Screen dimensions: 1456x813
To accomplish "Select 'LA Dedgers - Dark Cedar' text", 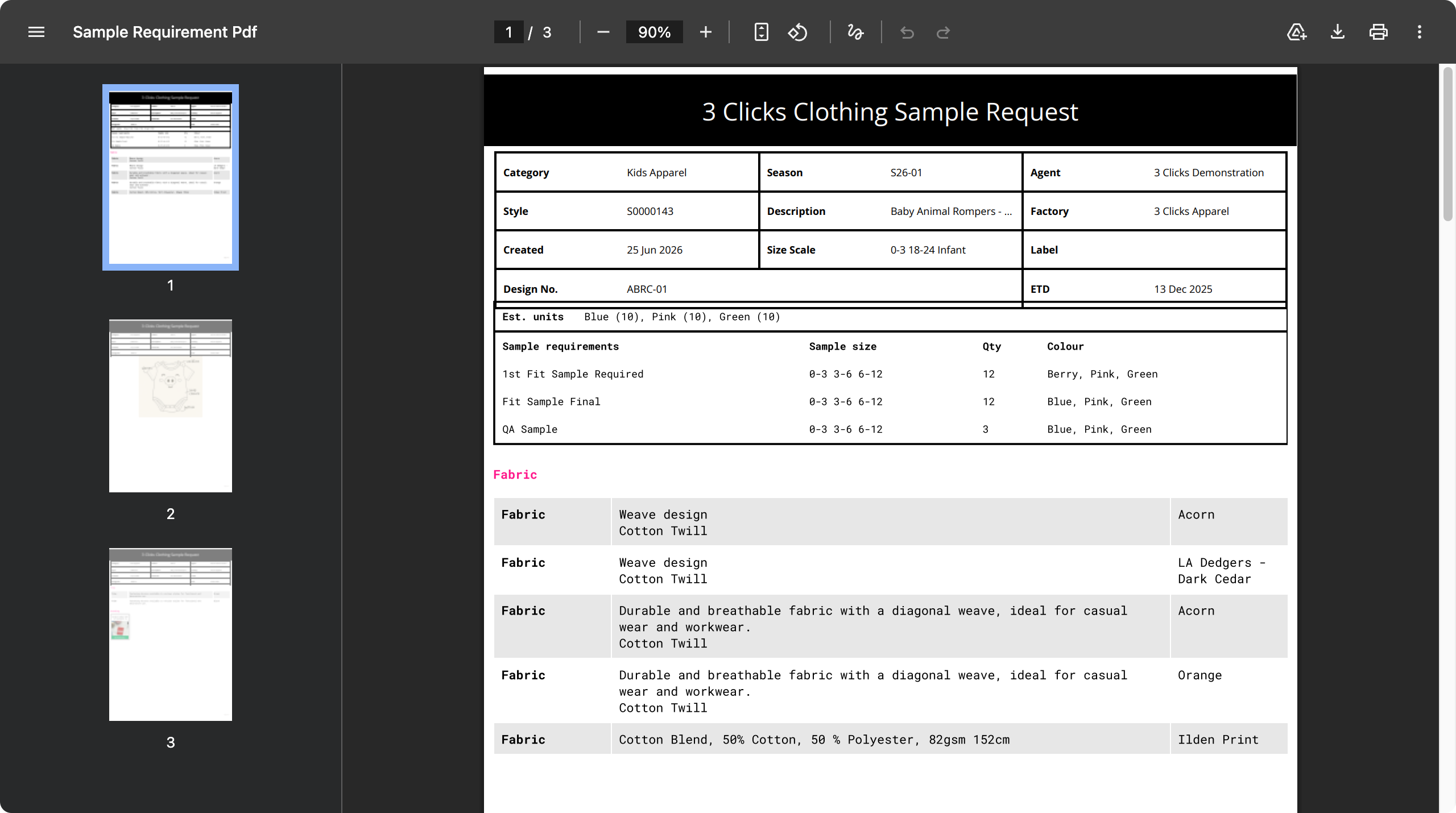I will (1221, 571).
